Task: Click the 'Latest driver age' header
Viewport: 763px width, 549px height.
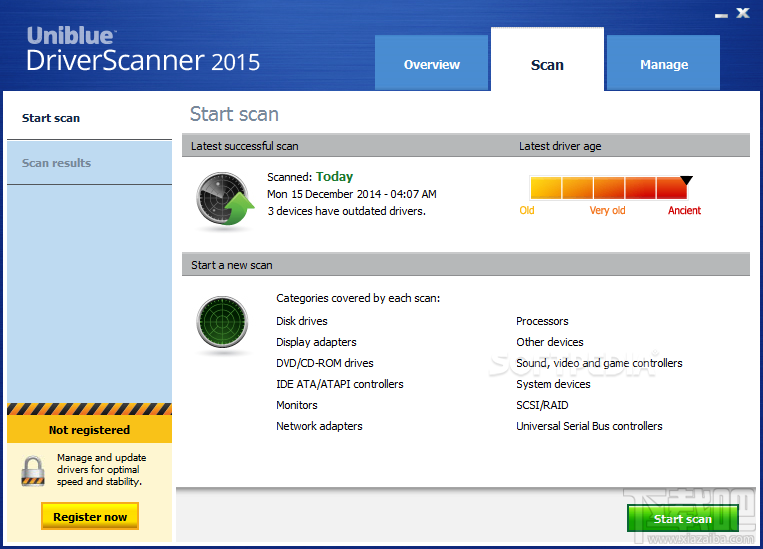Action: (560, 146)
